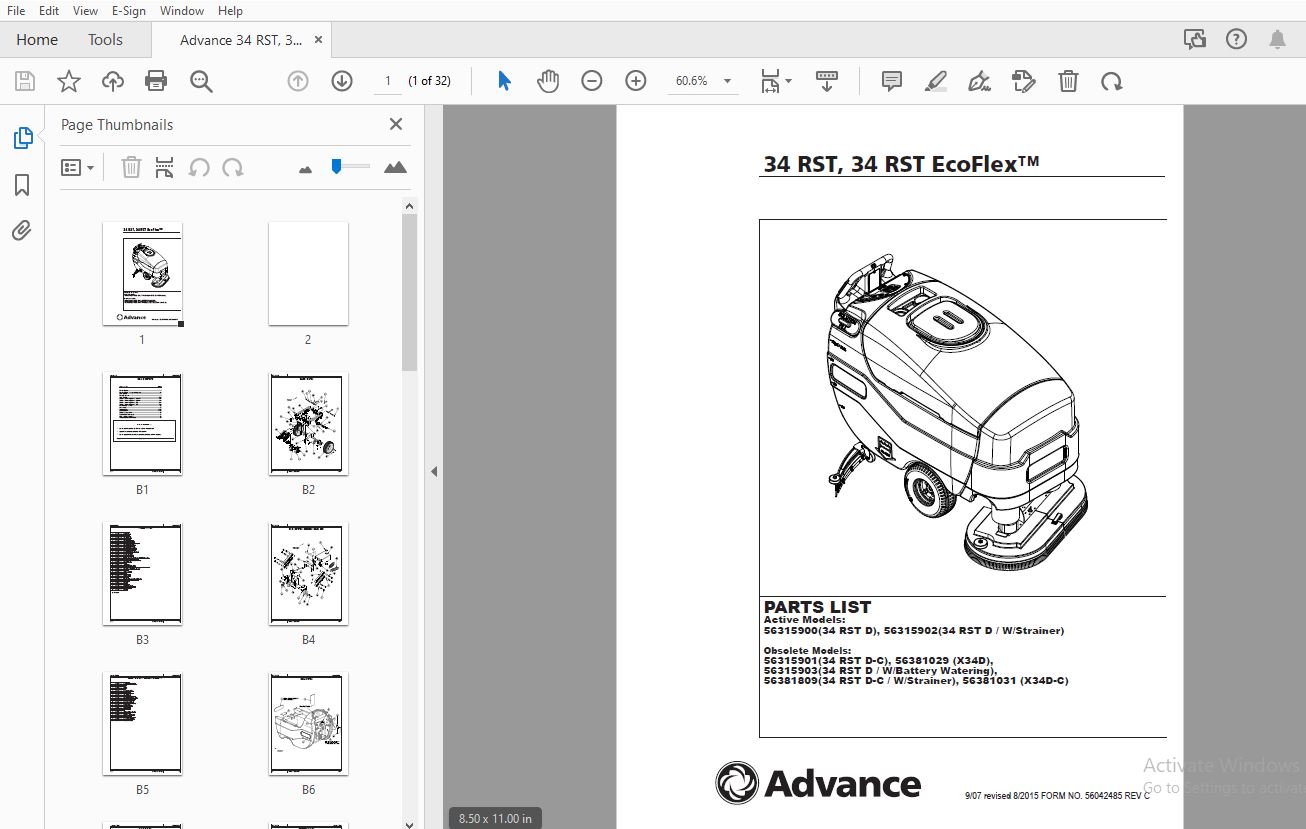Open the zoom level dropdown arrow
This screenshot has width=1306, height=829.
tap(727, 81)
